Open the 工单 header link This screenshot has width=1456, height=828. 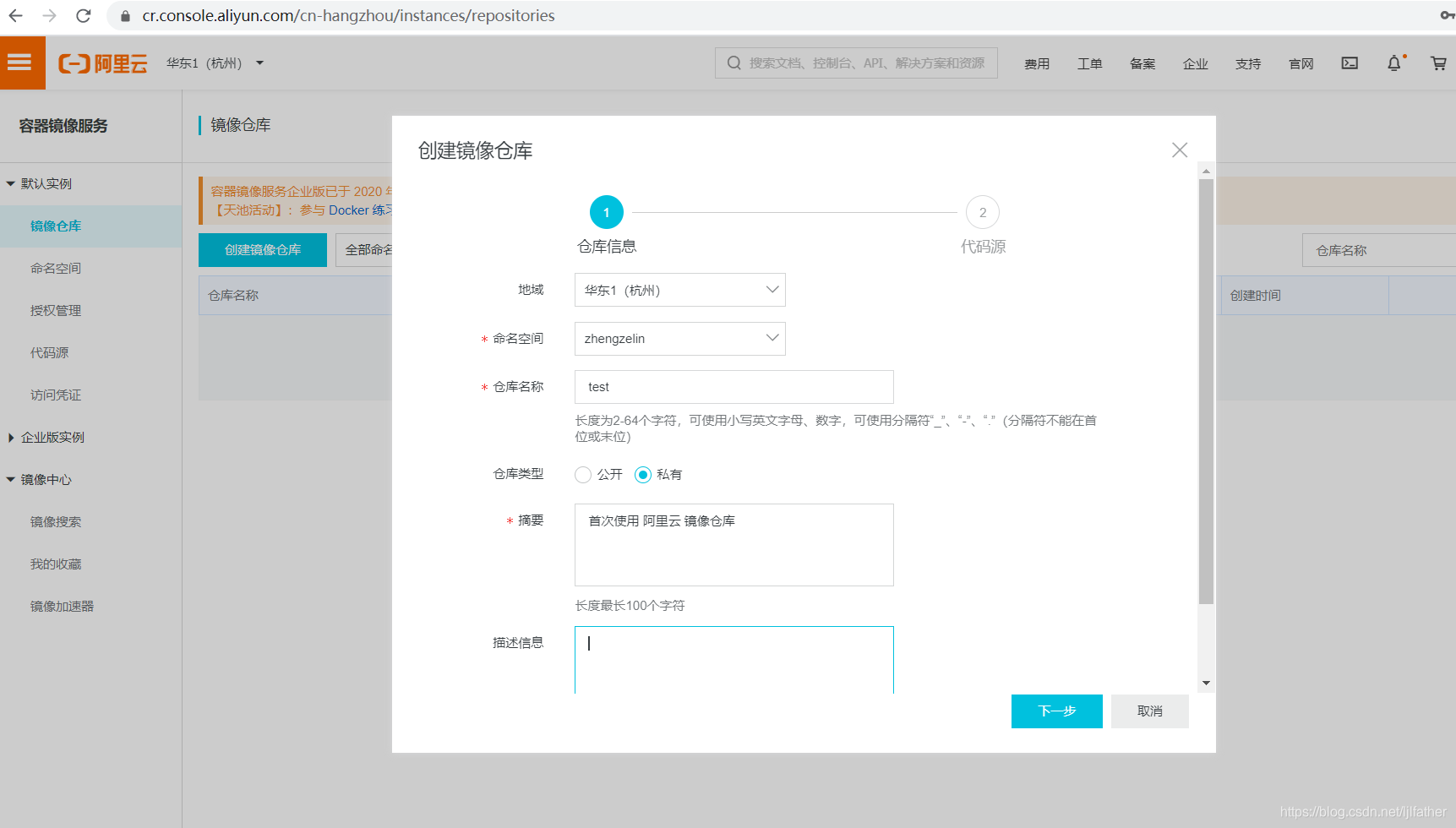coord(1090,63)
